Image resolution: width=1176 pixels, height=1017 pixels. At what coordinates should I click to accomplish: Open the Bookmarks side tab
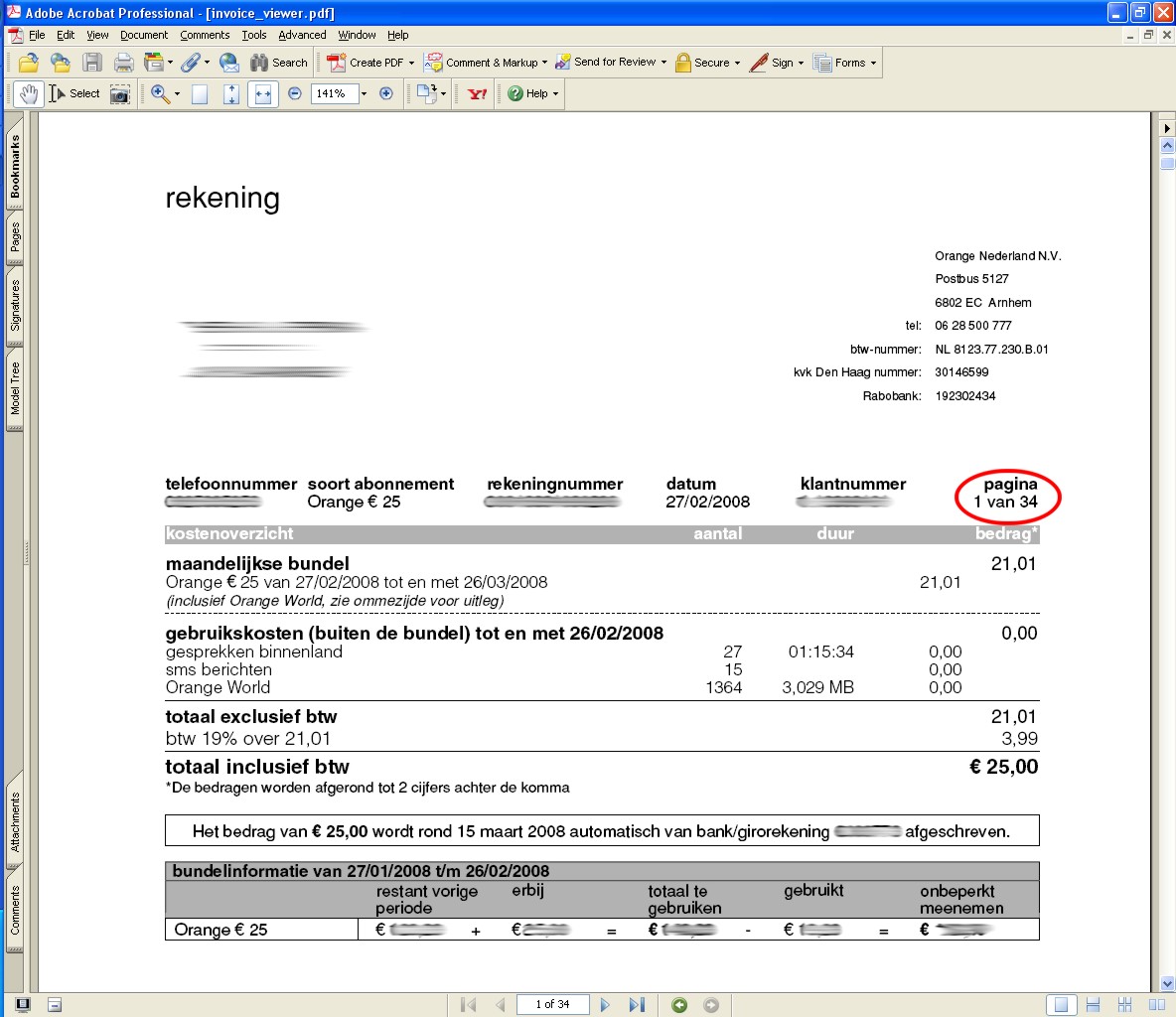click(x=15, y=167)
